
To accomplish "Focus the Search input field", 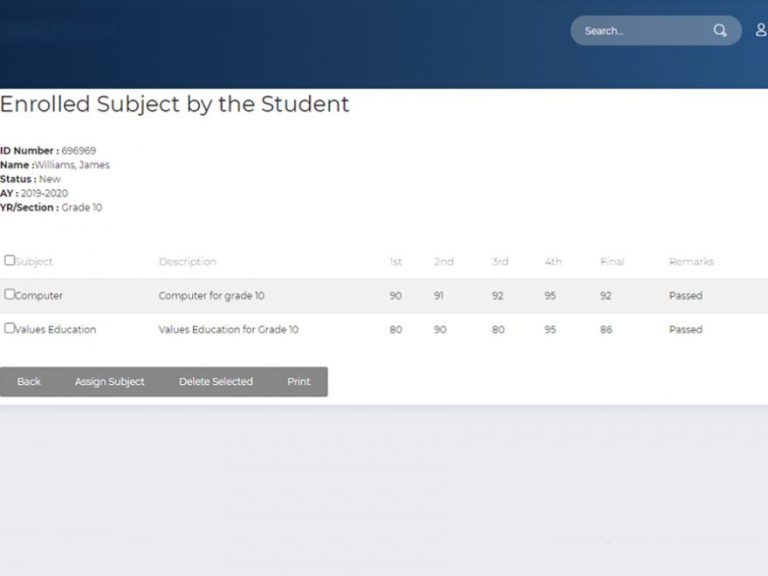I will pyautogui.click(x=640, y=31).
